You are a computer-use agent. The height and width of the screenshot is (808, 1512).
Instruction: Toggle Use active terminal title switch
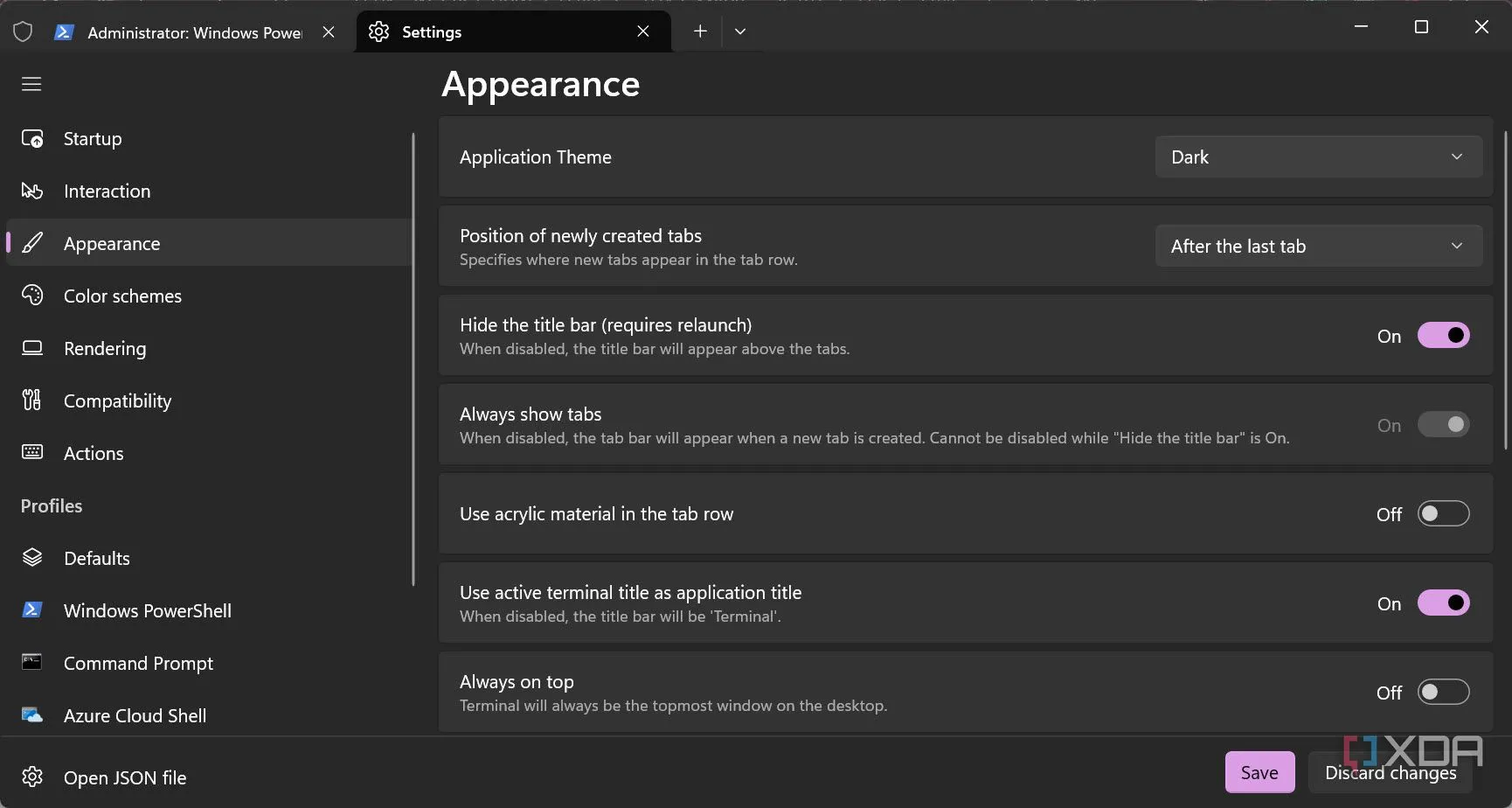[x=1443, y=603]
